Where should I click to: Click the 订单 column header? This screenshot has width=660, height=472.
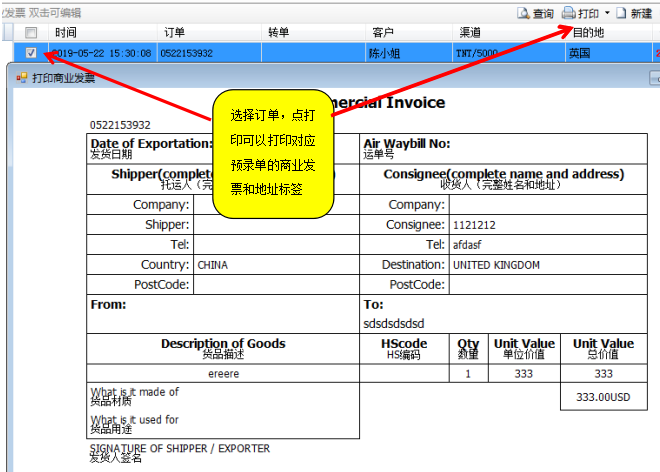174,33
